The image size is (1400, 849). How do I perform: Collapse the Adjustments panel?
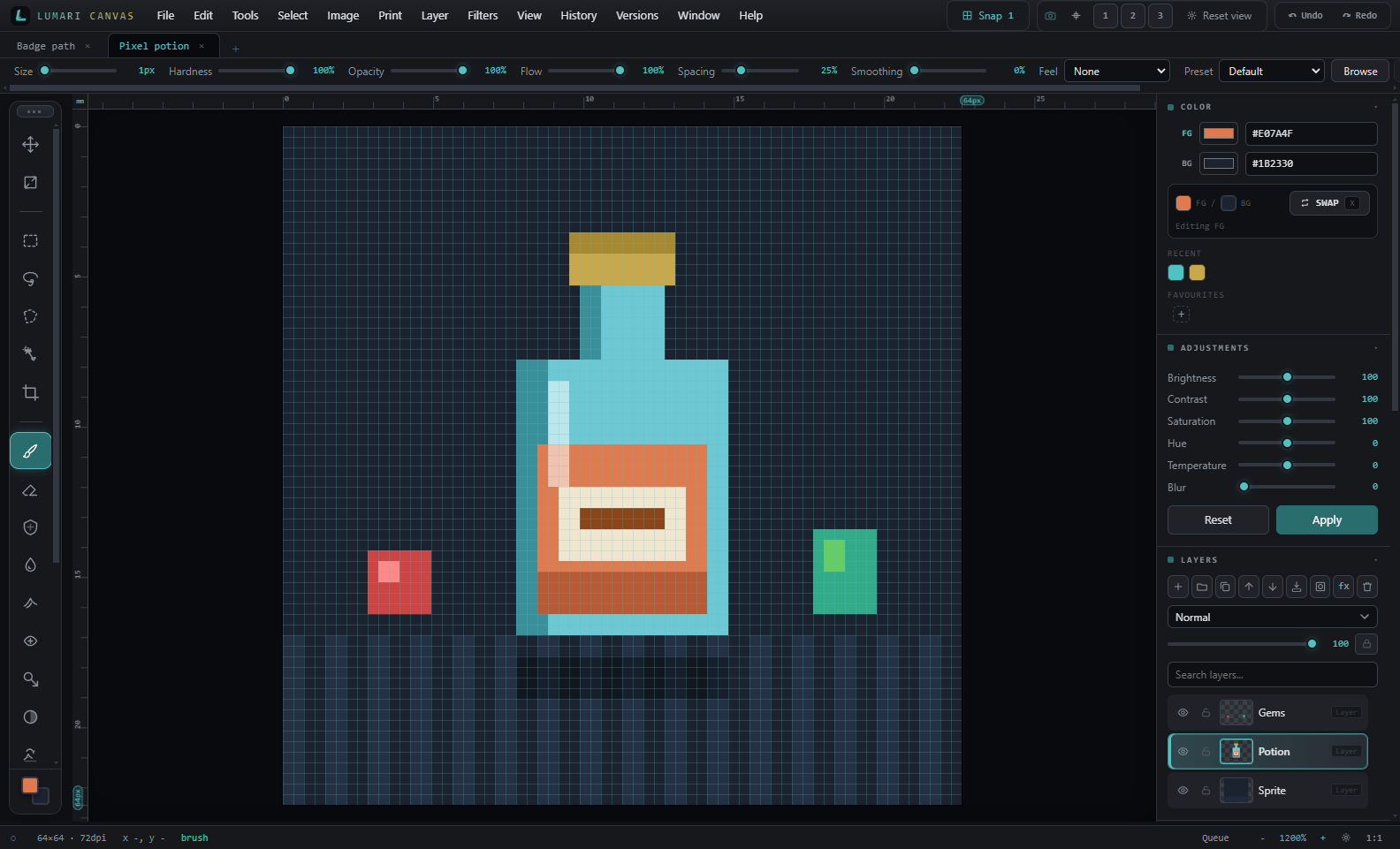(x=1376, y=348)
